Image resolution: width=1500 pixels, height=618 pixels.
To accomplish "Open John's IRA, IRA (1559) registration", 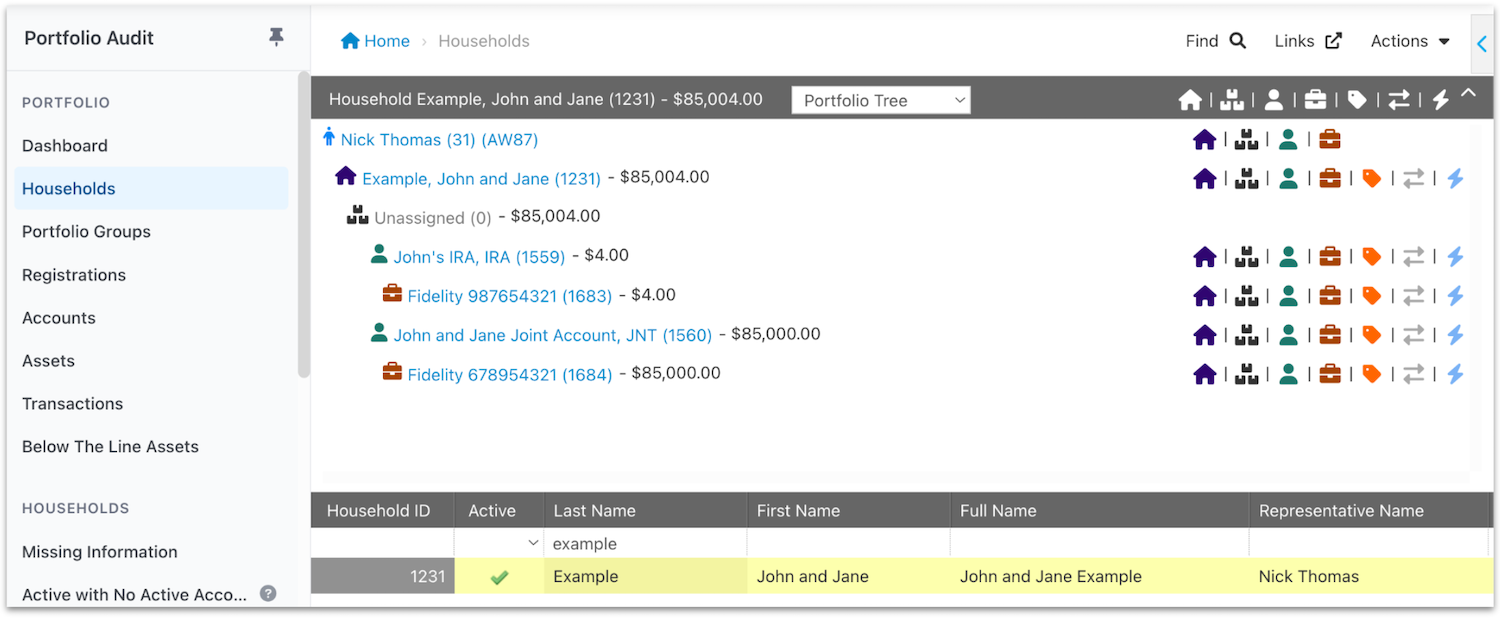I will [x=479, y=257].
